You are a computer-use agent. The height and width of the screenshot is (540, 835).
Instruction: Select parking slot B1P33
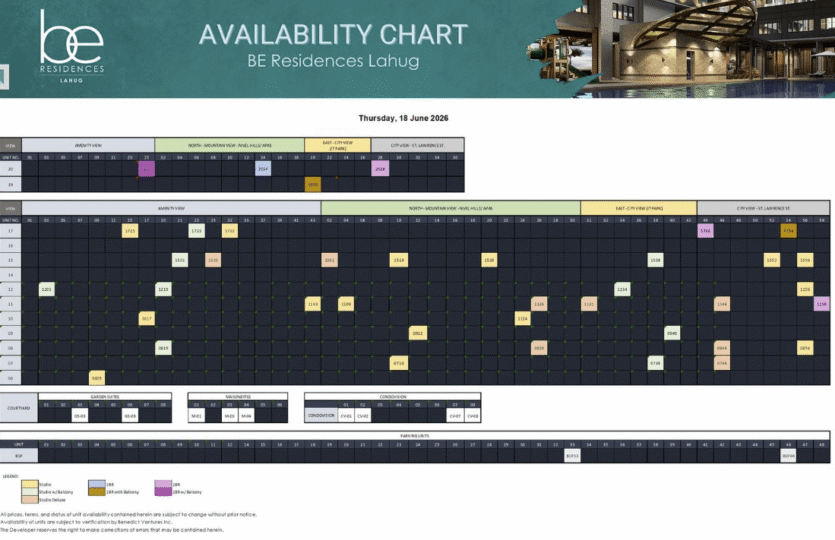[572, 456]
